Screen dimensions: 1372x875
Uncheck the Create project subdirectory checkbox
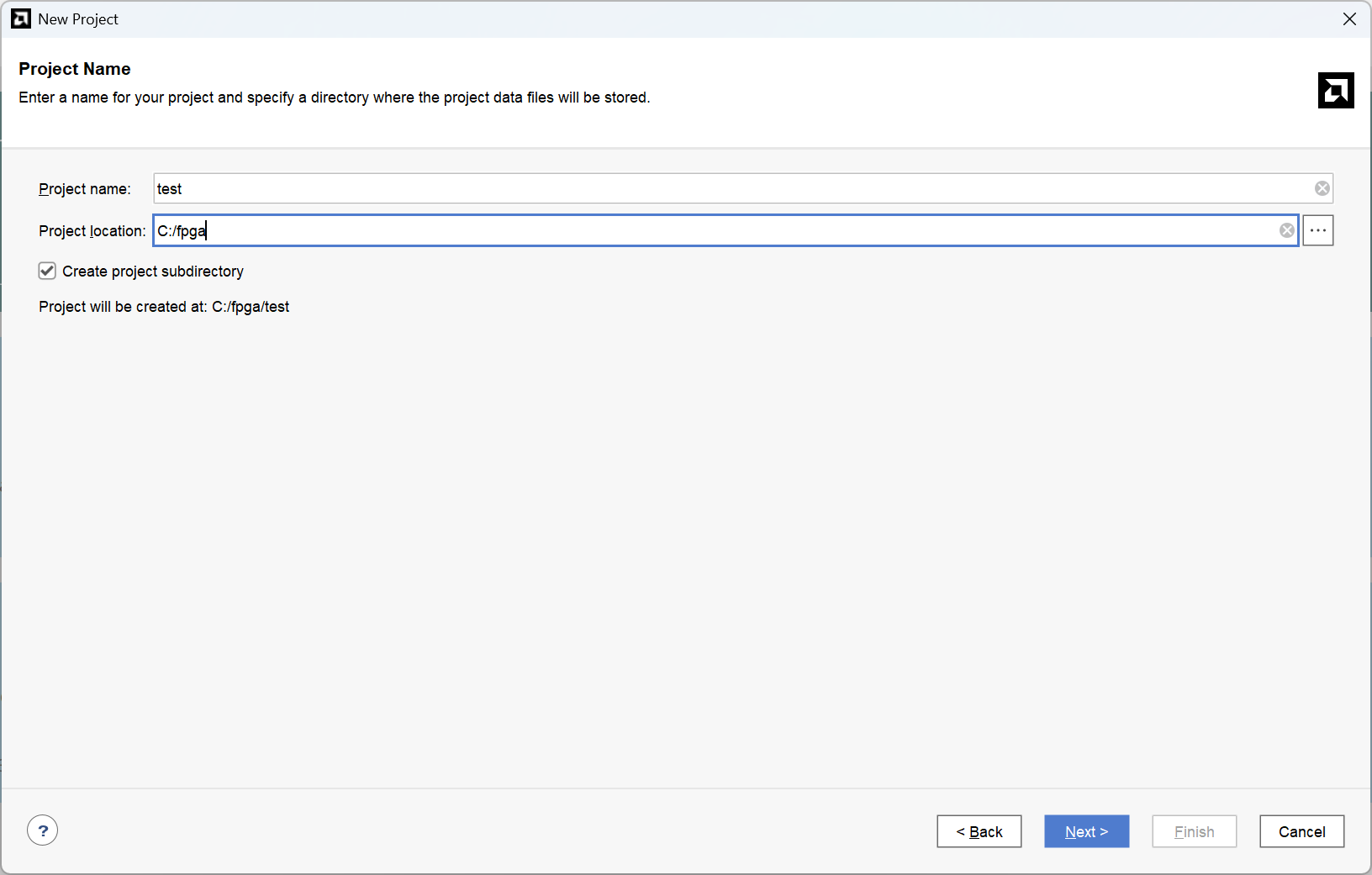pos(47,271)
